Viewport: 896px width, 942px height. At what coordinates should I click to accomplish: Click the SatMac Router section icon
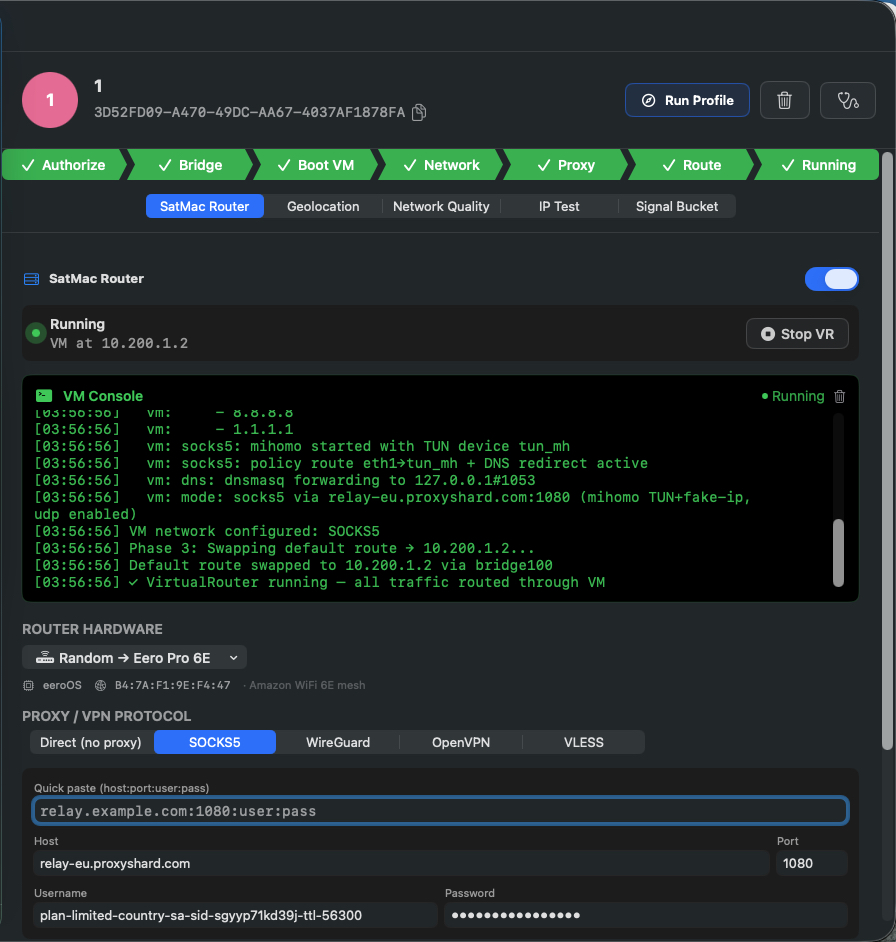click(31, 279)
